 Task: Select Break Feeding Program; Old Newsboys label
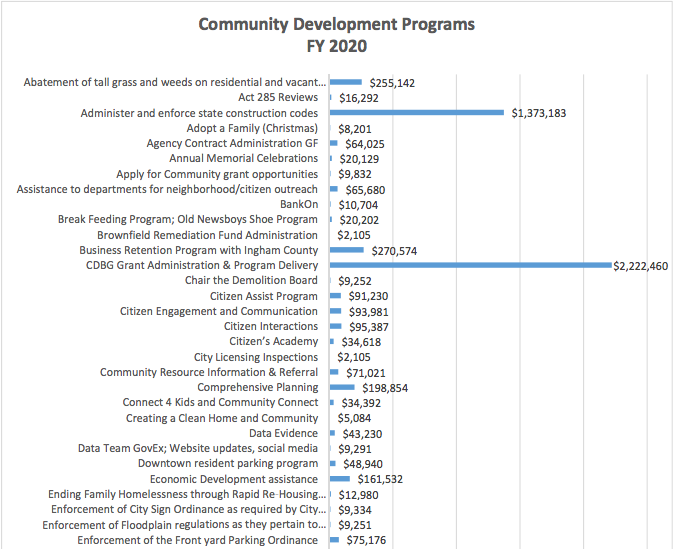click(x=187, y=219)
